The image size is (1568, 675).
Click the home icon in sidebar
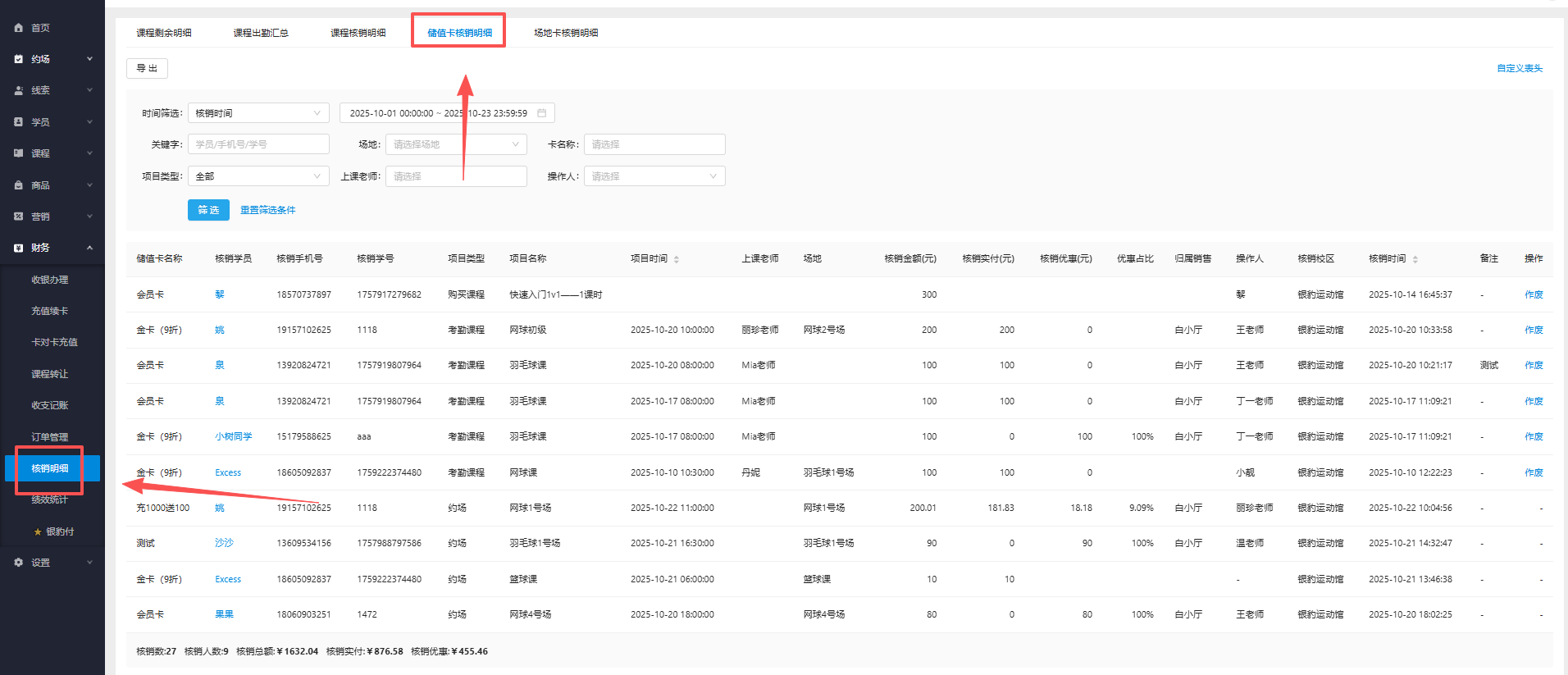pos(19,28)
